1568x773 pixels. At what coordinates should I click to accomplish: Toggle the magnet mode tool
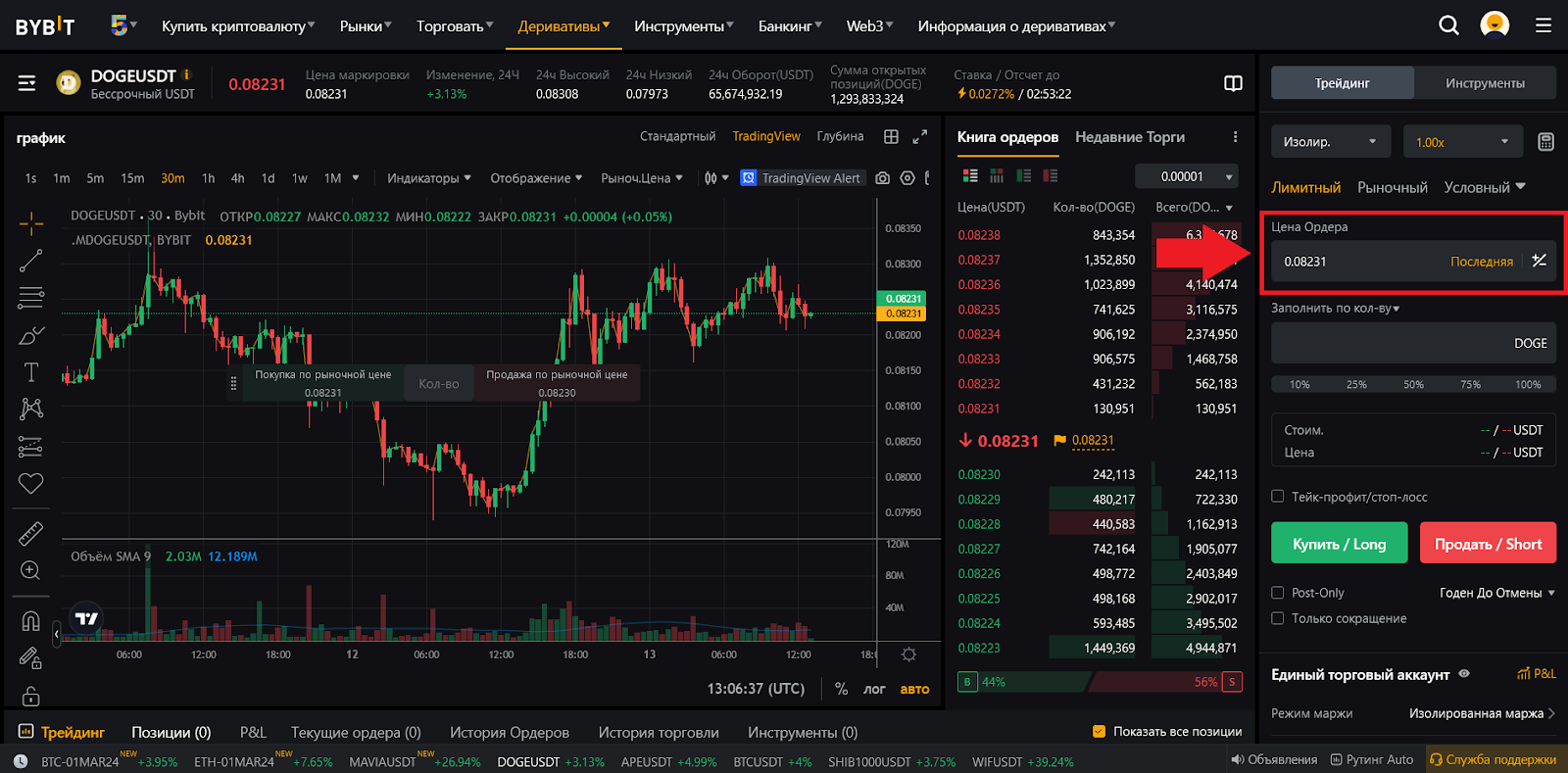pos(31,621)
